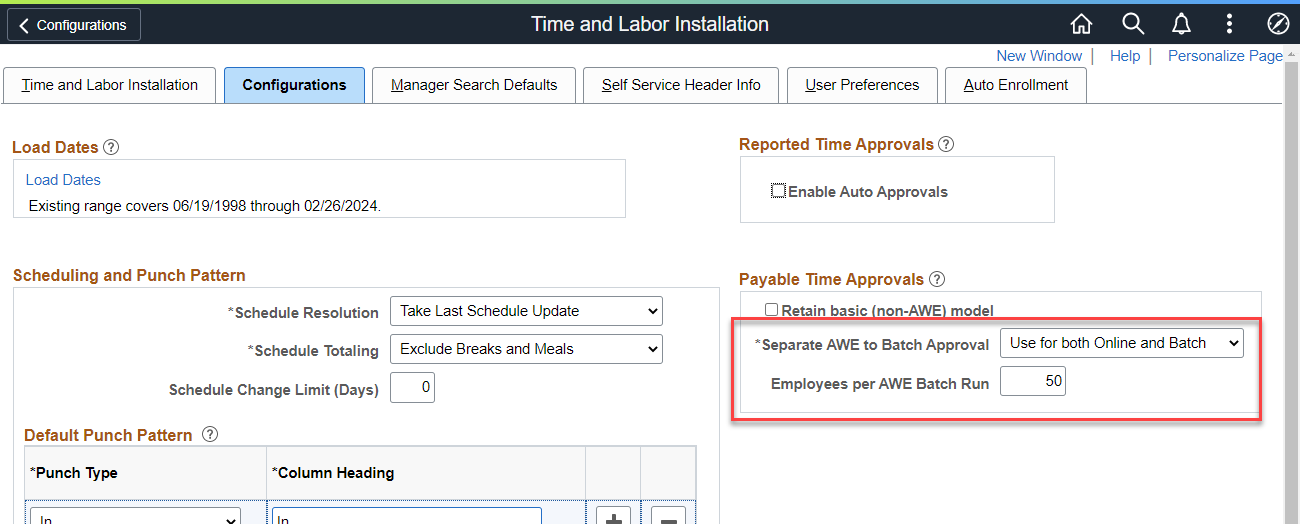Open Separate AWE to Batch Approval dropdown
Screen dimensions: 1300x524
(x=1121, y=343)
